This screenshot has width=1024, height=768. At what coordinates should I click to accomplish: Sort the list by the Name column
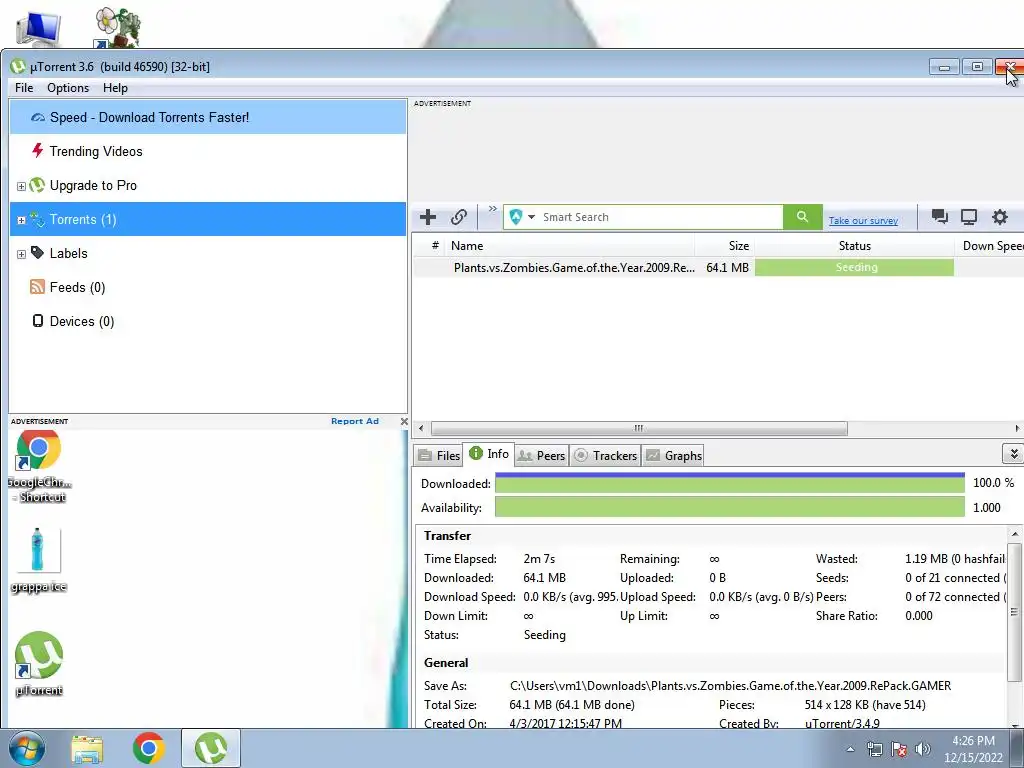[x=571, y=246]
